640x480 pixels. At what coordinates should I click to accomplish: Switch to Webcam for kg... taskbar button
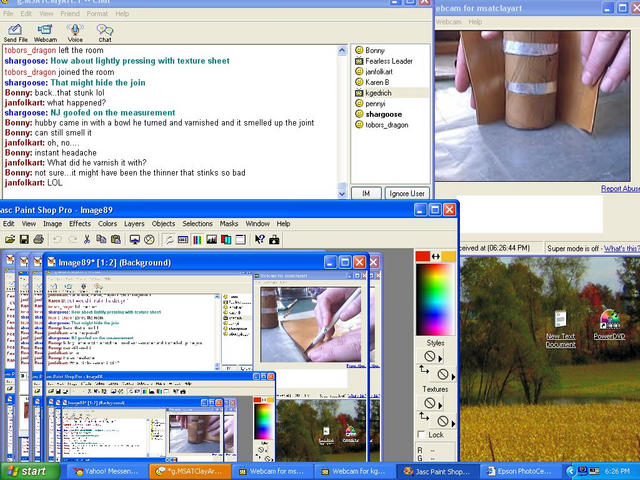click(354, 471)
